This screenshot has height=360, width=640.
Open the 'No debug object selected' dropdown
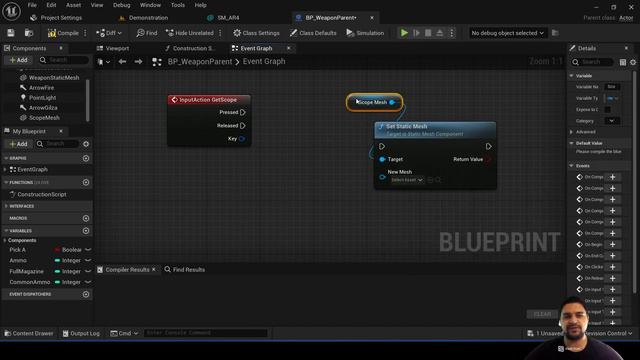pos(507,33)
